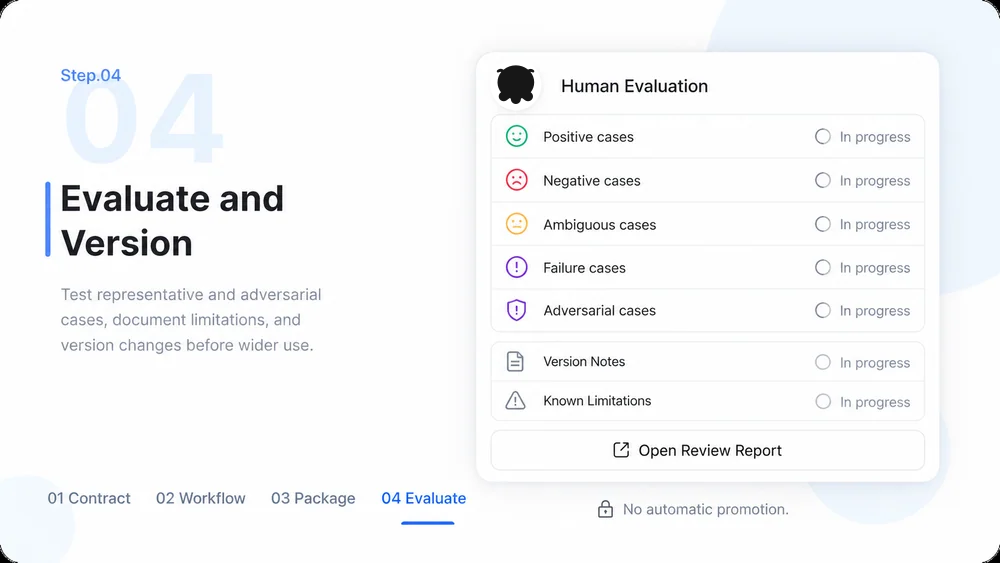1000x563 pixels.
Task: Select the Negative cases status radio circle
Action: (x=823, y=180)
